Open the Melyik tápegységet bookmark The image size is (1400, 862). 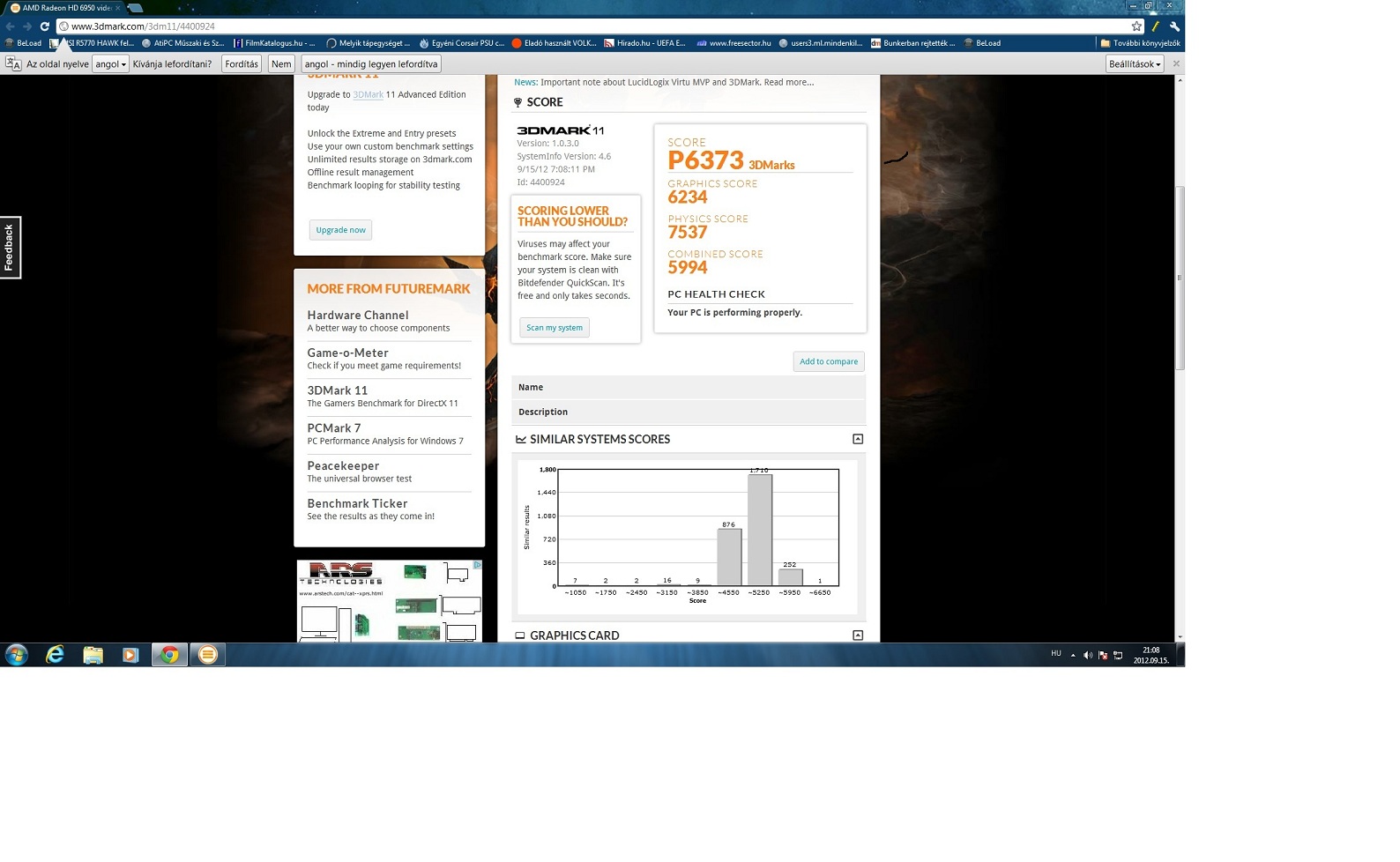coord(368,43)
